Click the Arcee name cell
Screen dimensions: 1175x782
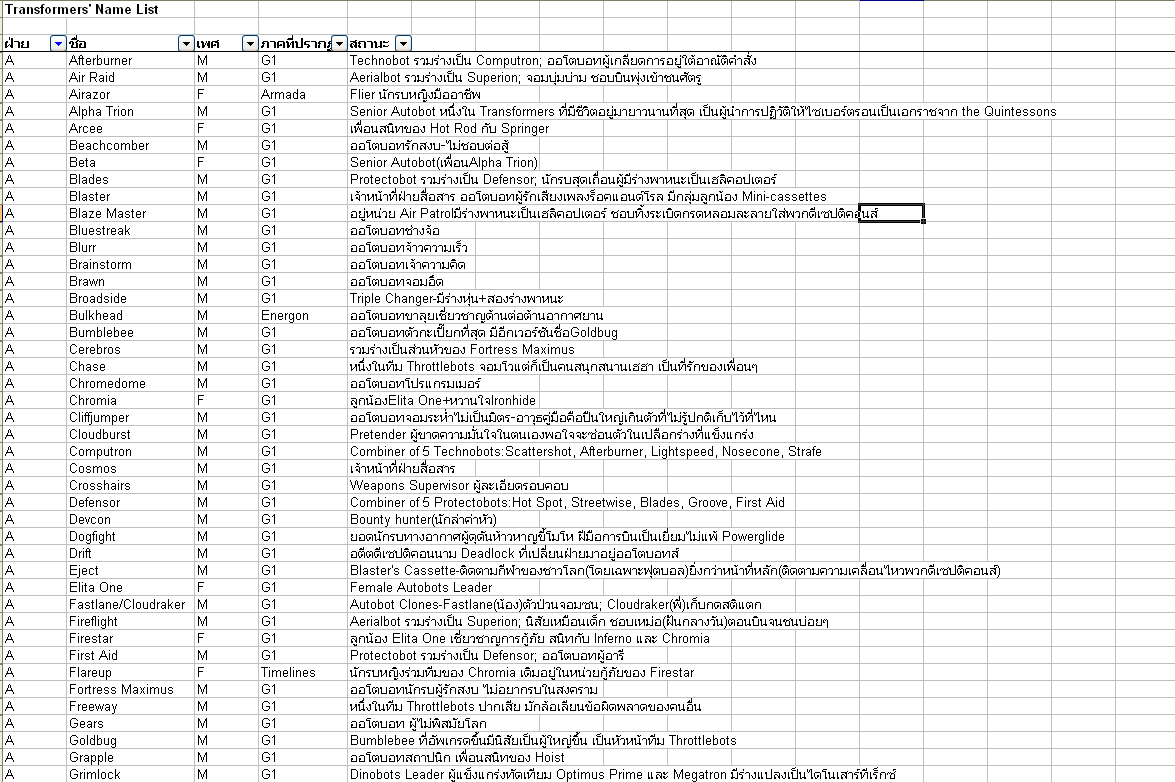pyautogui.click(x=130, y=128)
